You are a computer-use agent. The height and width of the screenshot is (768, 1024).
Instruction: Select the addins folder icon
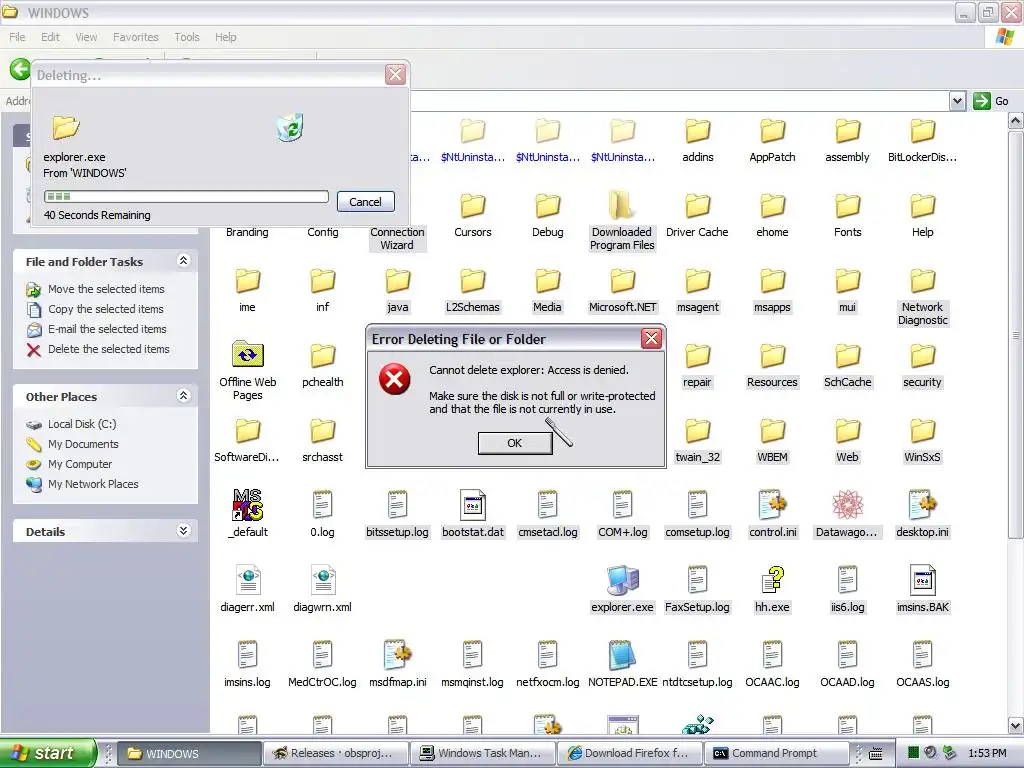(697, 131)
